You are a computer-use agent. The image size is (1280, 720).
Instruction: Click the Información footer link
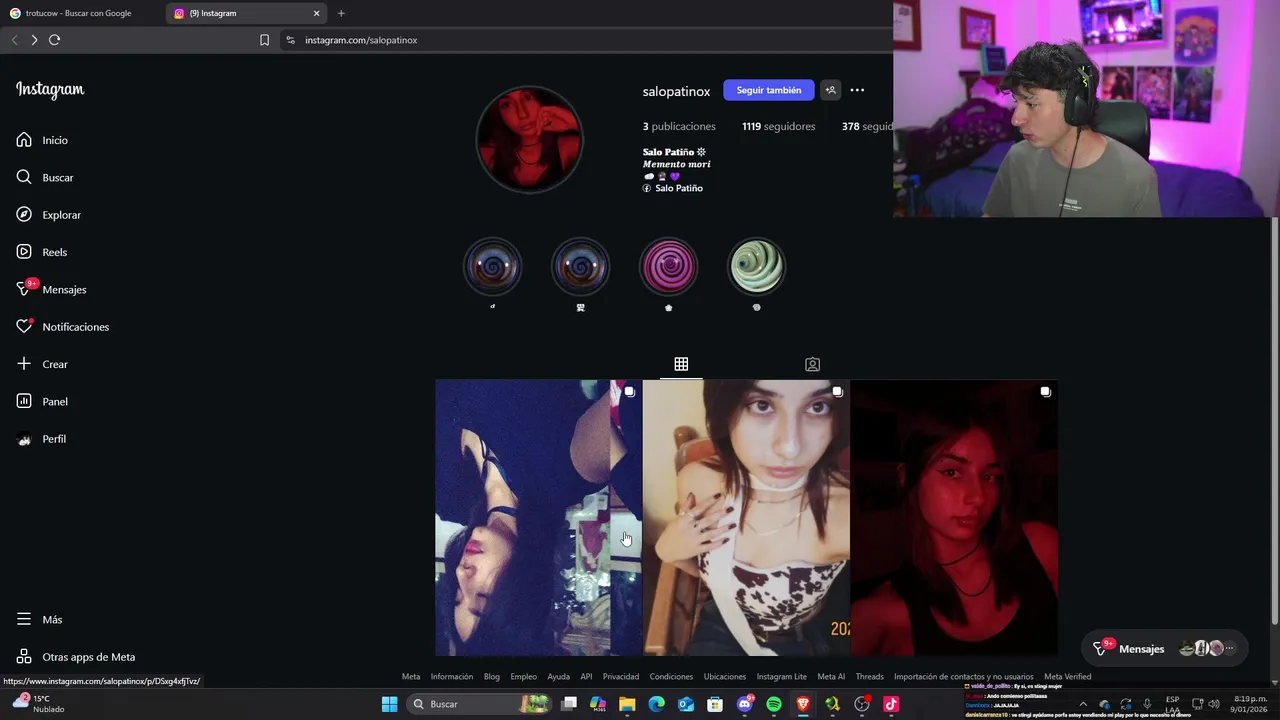click(x=452, y=677)
